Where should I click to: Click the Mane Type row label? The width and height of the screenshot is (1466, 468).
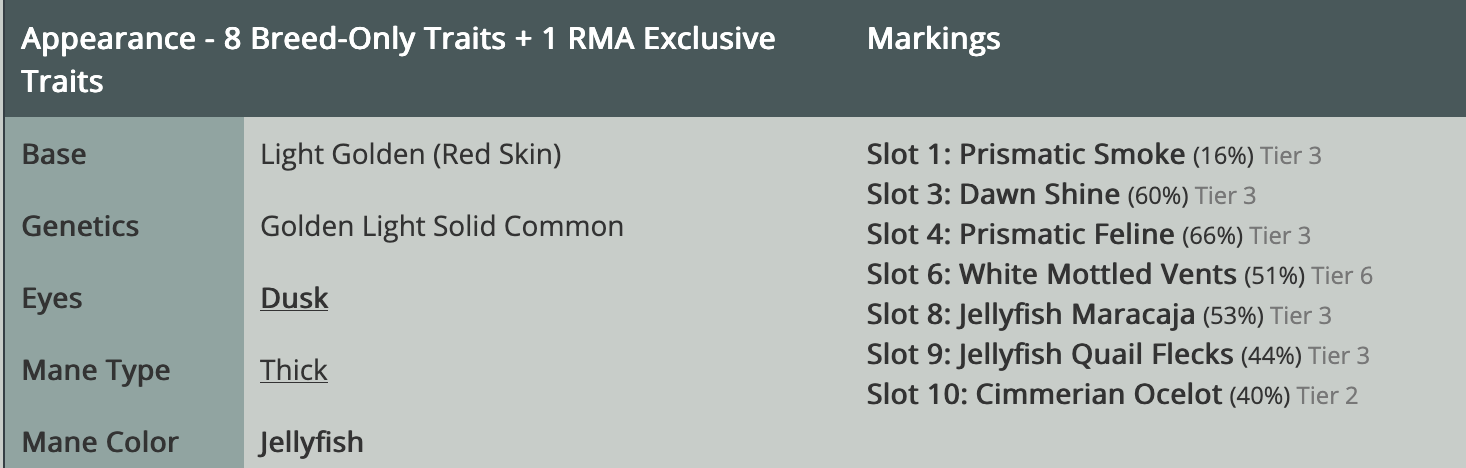pyautogui.click(x=96, y=371)
